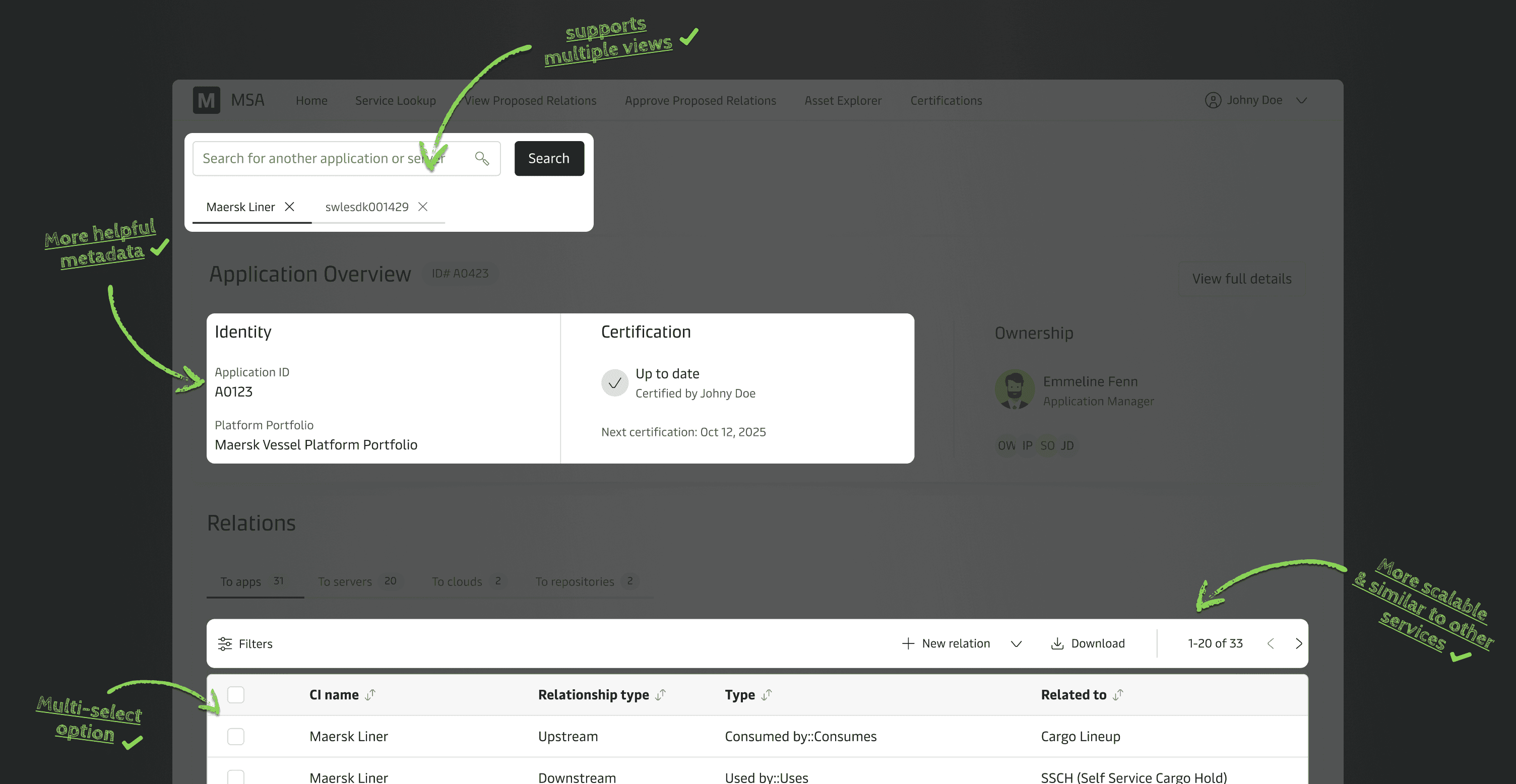Viewport: 1516px width, 784px height.
Task: Check the Upstream Maersk Liner row
Action: coord(236,736)
